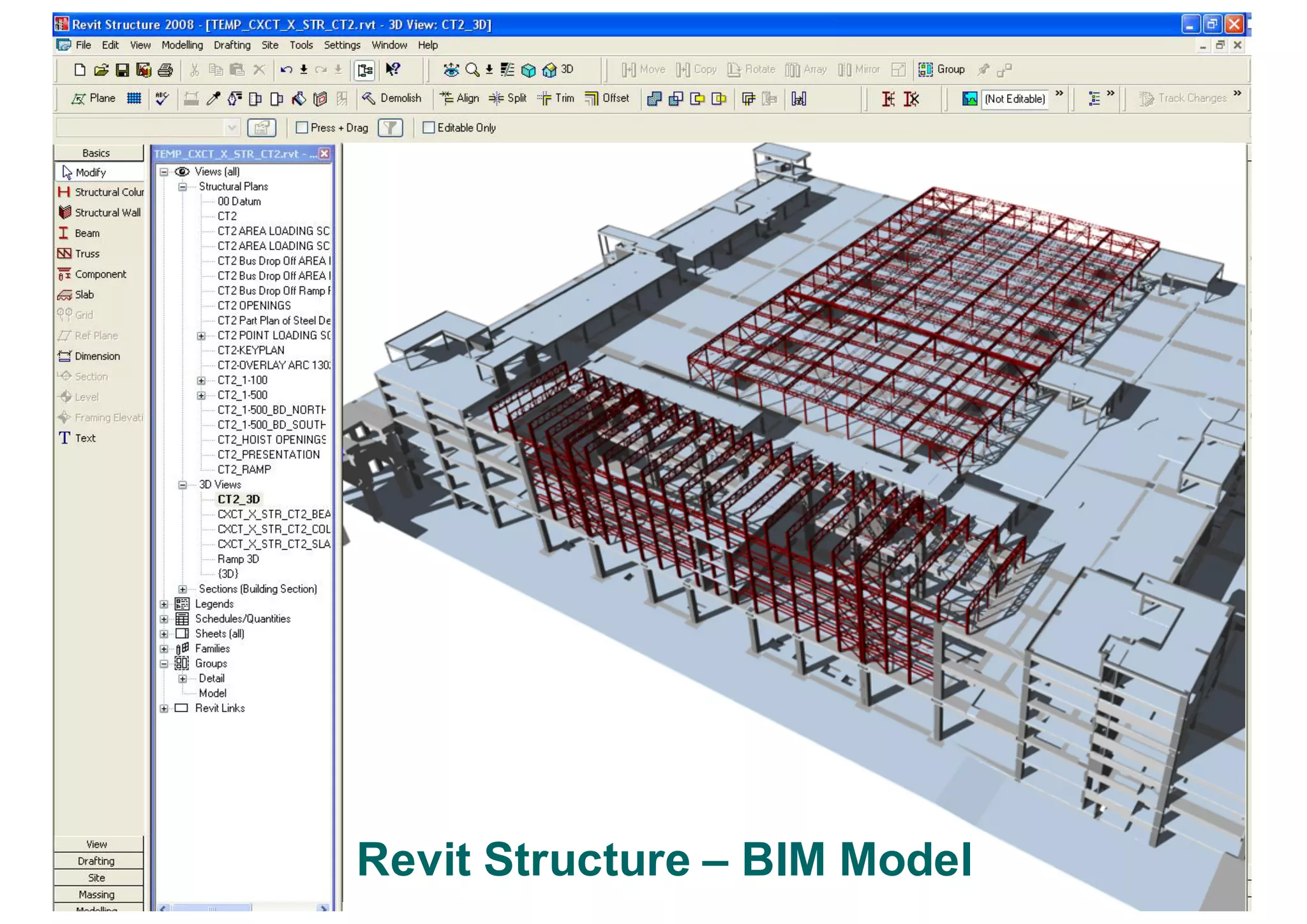
Task: Click the New file icon
Action: (x=80, y=70)
